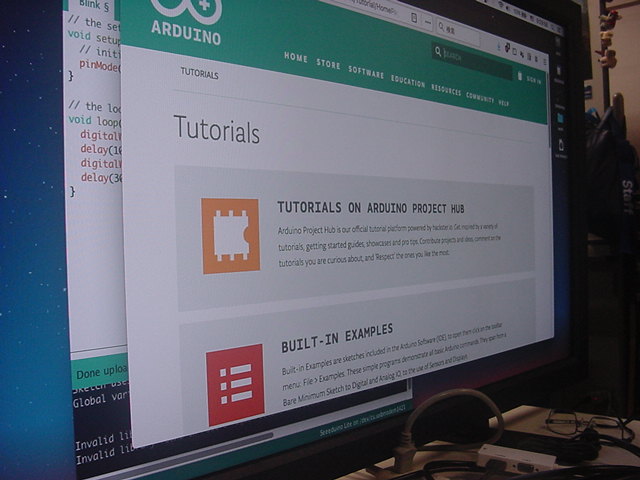
Task: Click the SIGN IN link
Action: [x=533, y=80]
